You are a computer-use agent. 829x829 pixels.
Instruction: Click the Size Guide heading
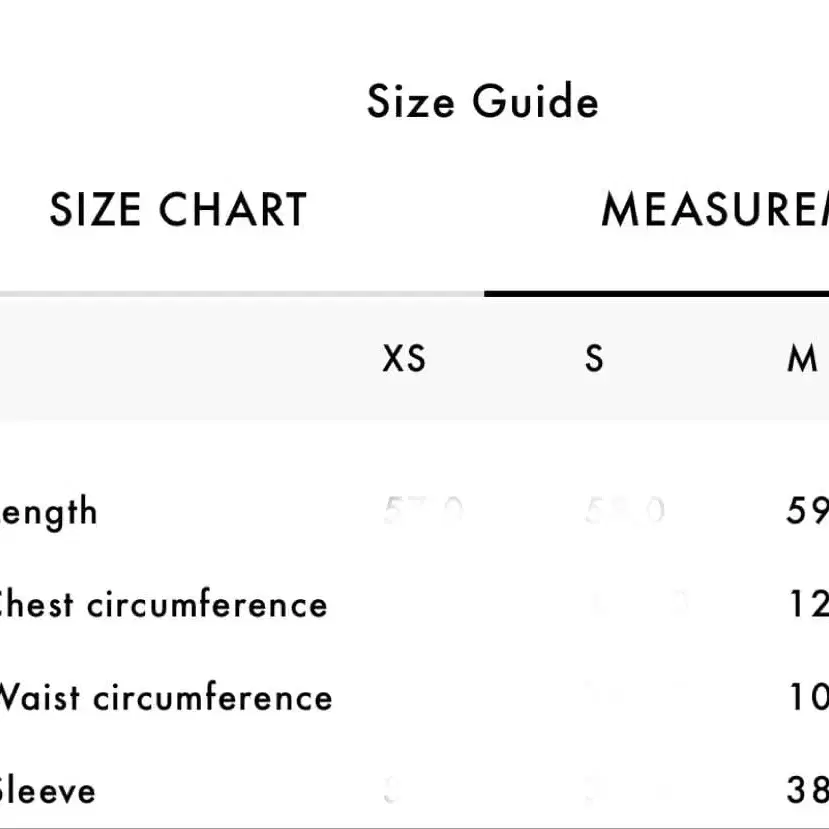[483, 102]
